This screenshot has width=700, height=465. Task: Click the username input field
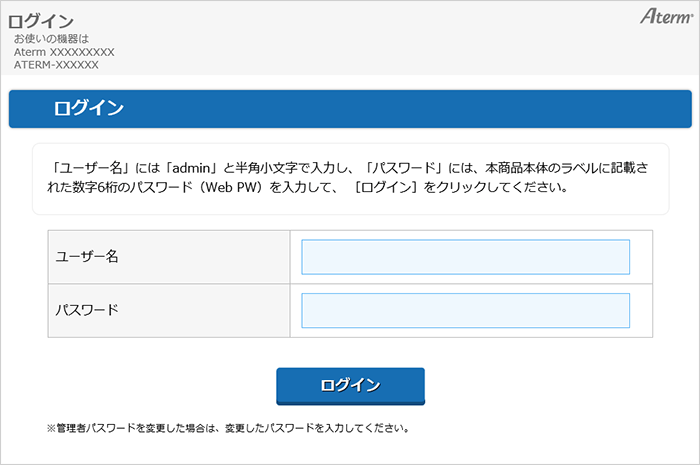coord(465,257)
